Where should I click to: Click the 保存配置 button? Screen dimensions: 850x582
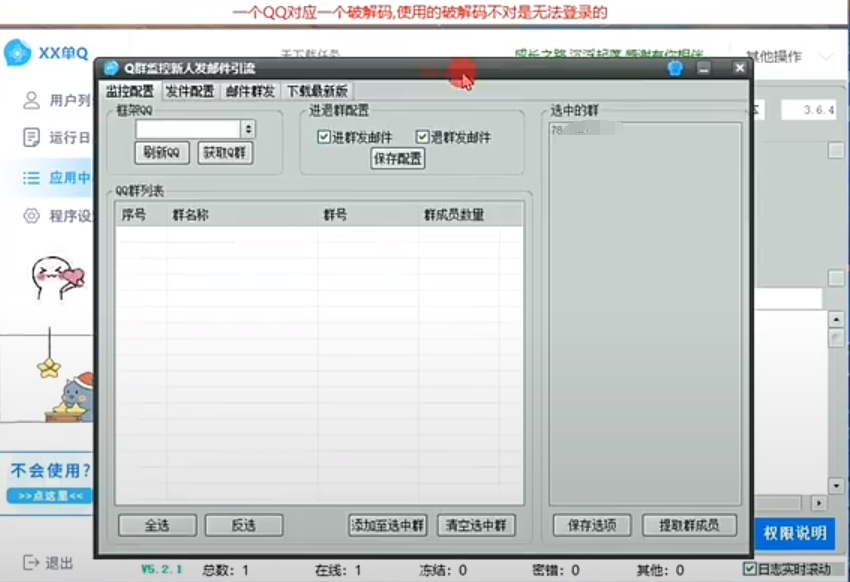click(x=397, y=158)
